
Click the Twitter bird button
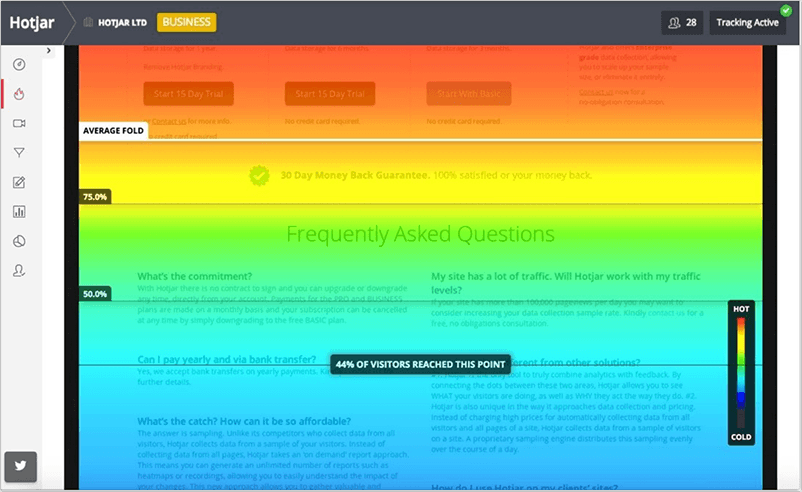pyautogui.click(x=20, y=466)
